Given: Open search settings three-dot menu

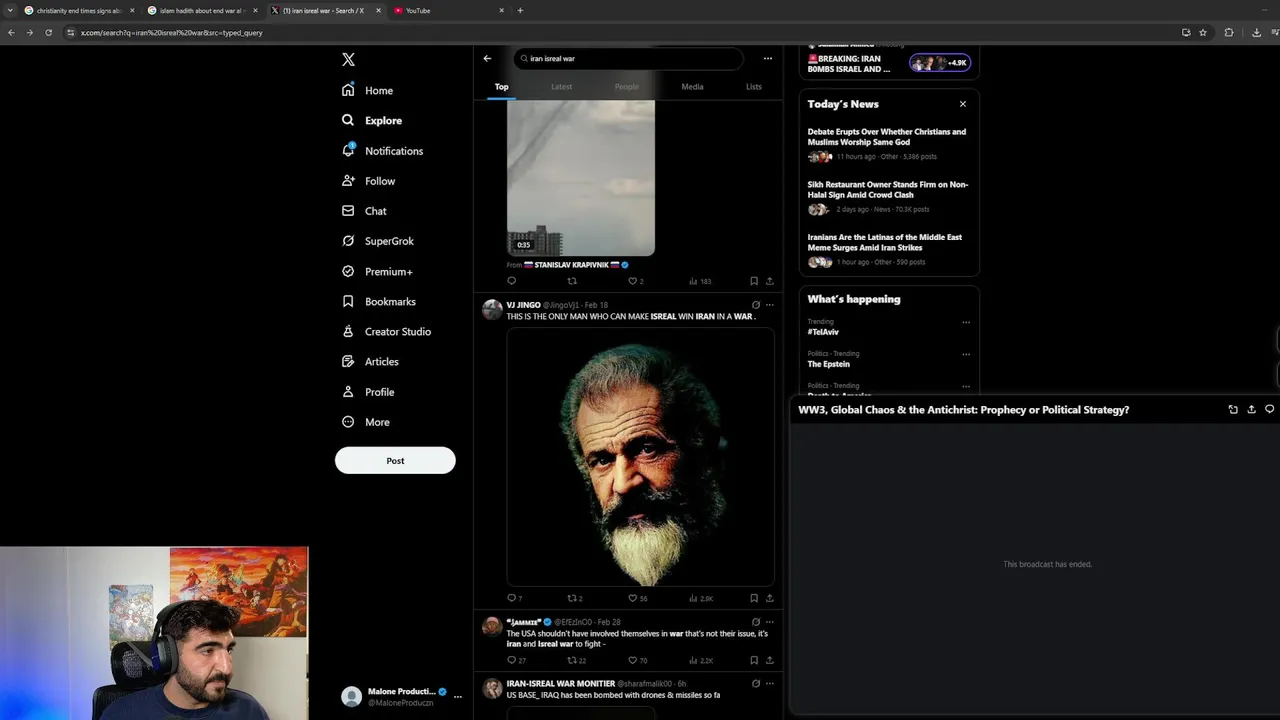Looking at the screenshot, I should coord(768,58).
